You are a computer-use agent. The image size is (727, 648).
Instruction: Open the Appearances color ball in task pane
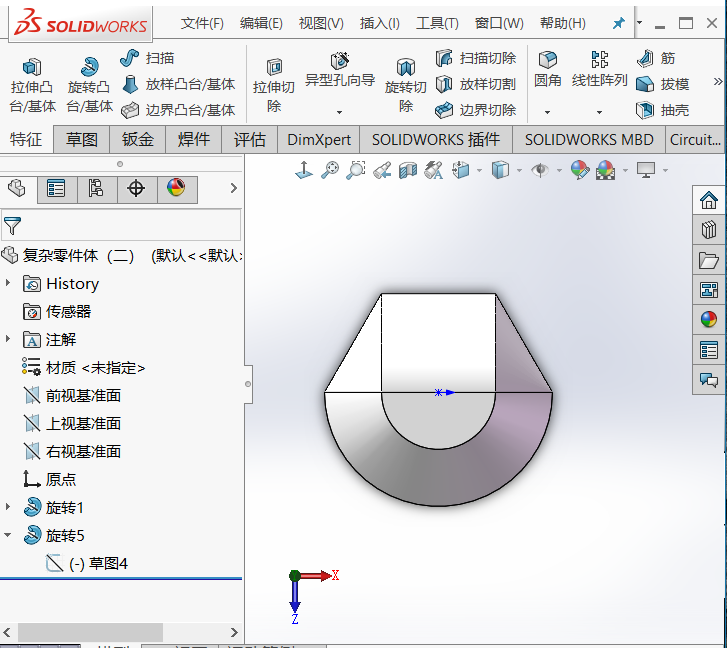tap(709, 320)
